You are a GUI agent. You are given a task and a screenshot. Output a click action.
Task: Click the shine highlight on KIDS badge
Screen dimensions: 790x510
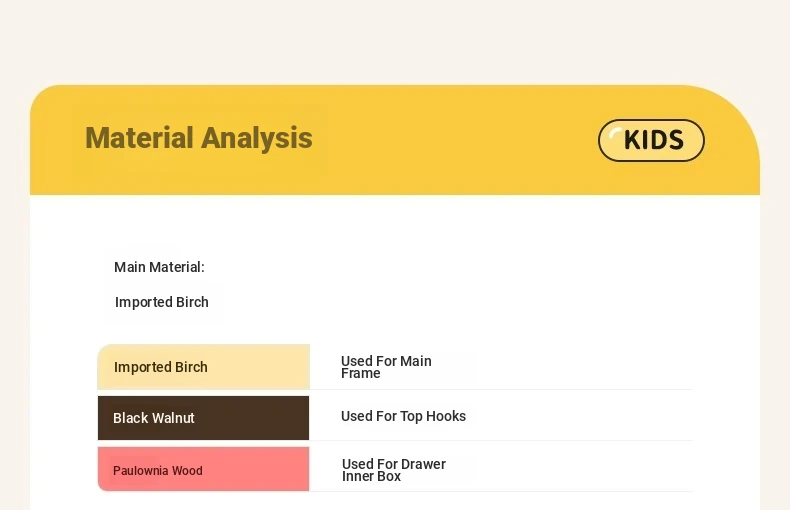[614, 135]
